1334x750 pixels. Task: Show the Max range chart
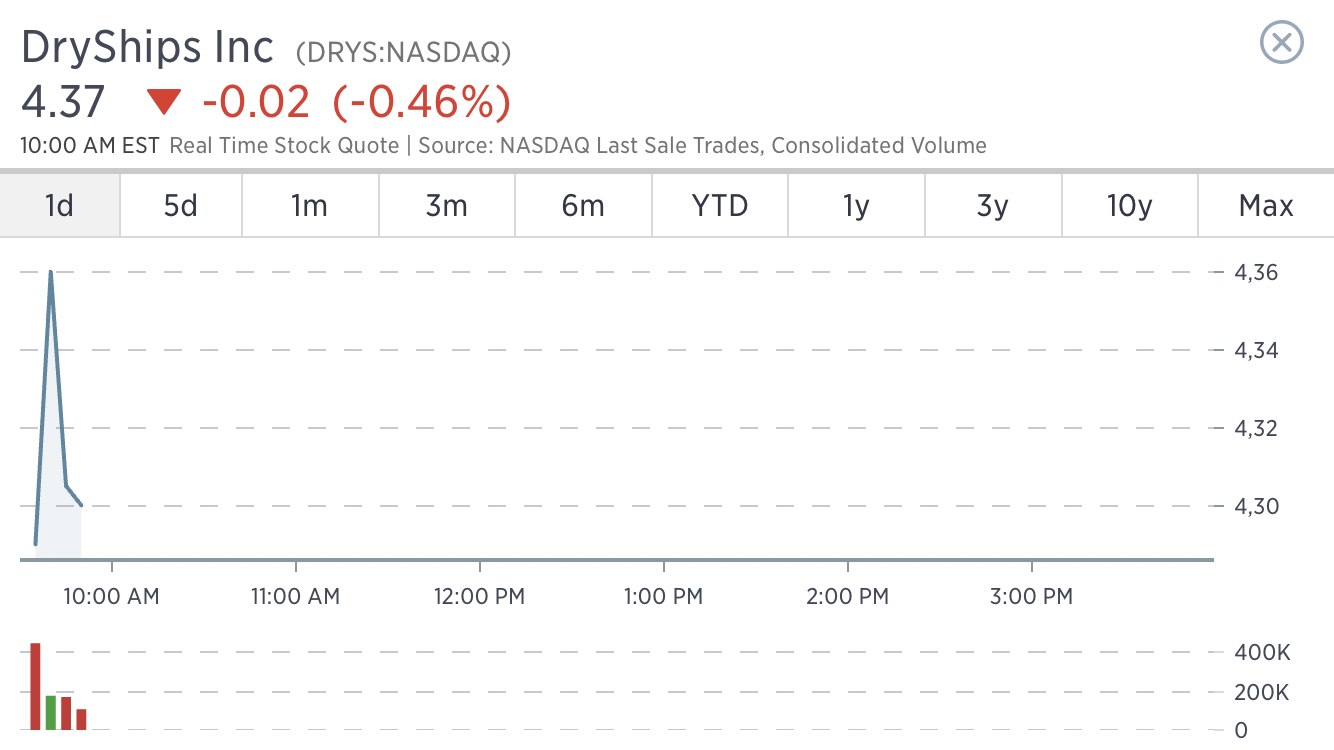1266,206
